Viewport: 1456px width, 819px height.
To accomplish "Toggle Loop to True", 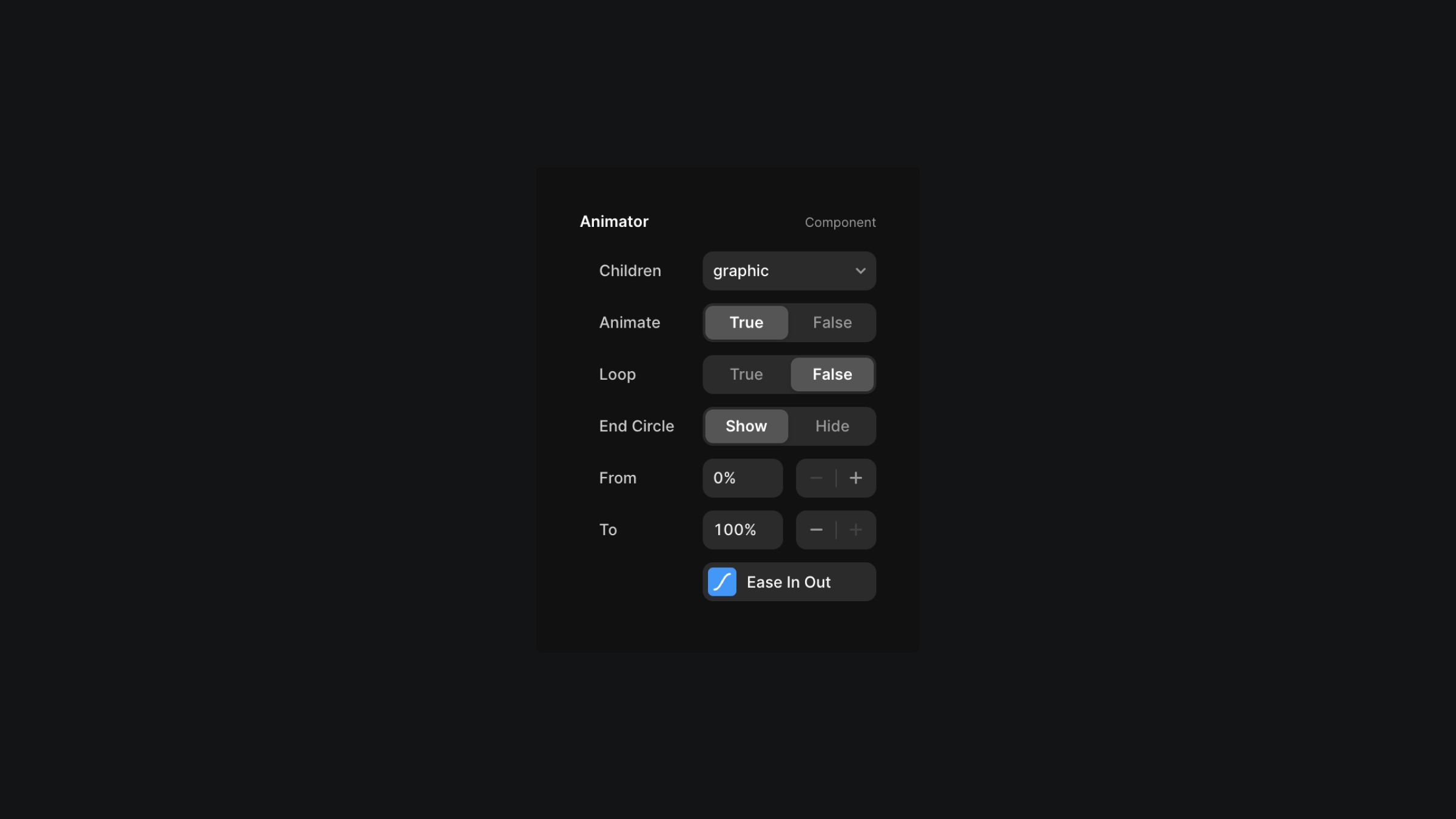I will [746, 374].
